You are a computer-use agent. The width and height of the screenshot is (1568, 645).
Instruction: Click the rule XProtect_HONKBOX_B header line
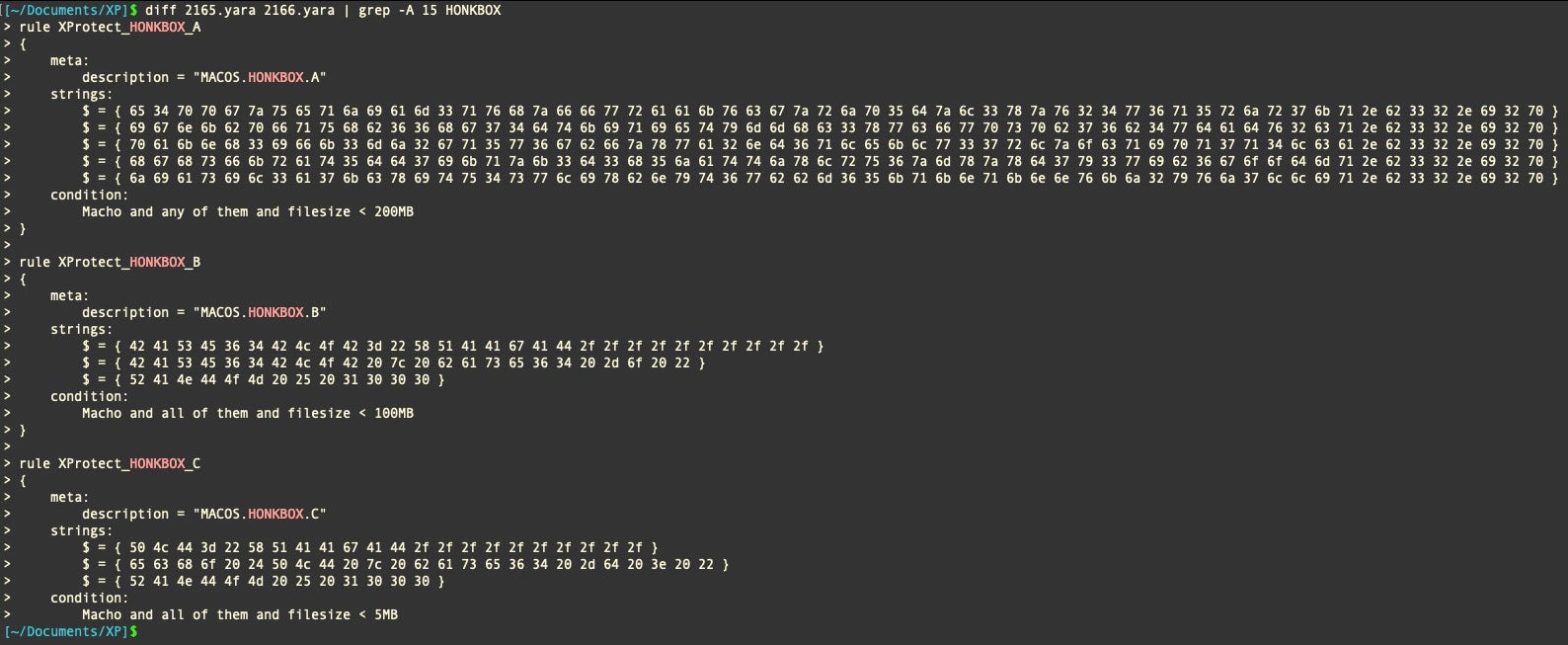[x=110, y=262]
